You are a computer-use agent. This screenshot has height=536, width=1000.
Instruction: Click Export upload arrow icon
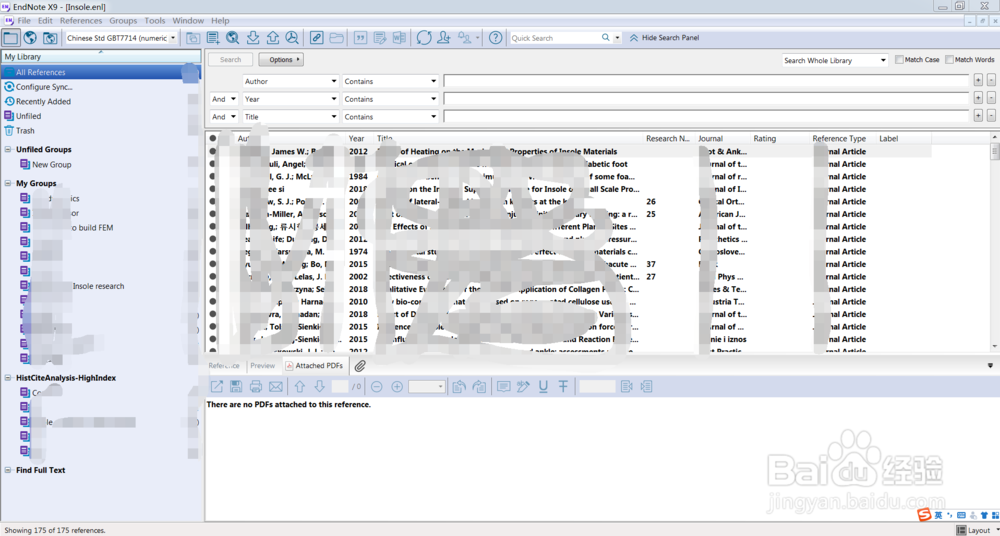click(272, 38)
